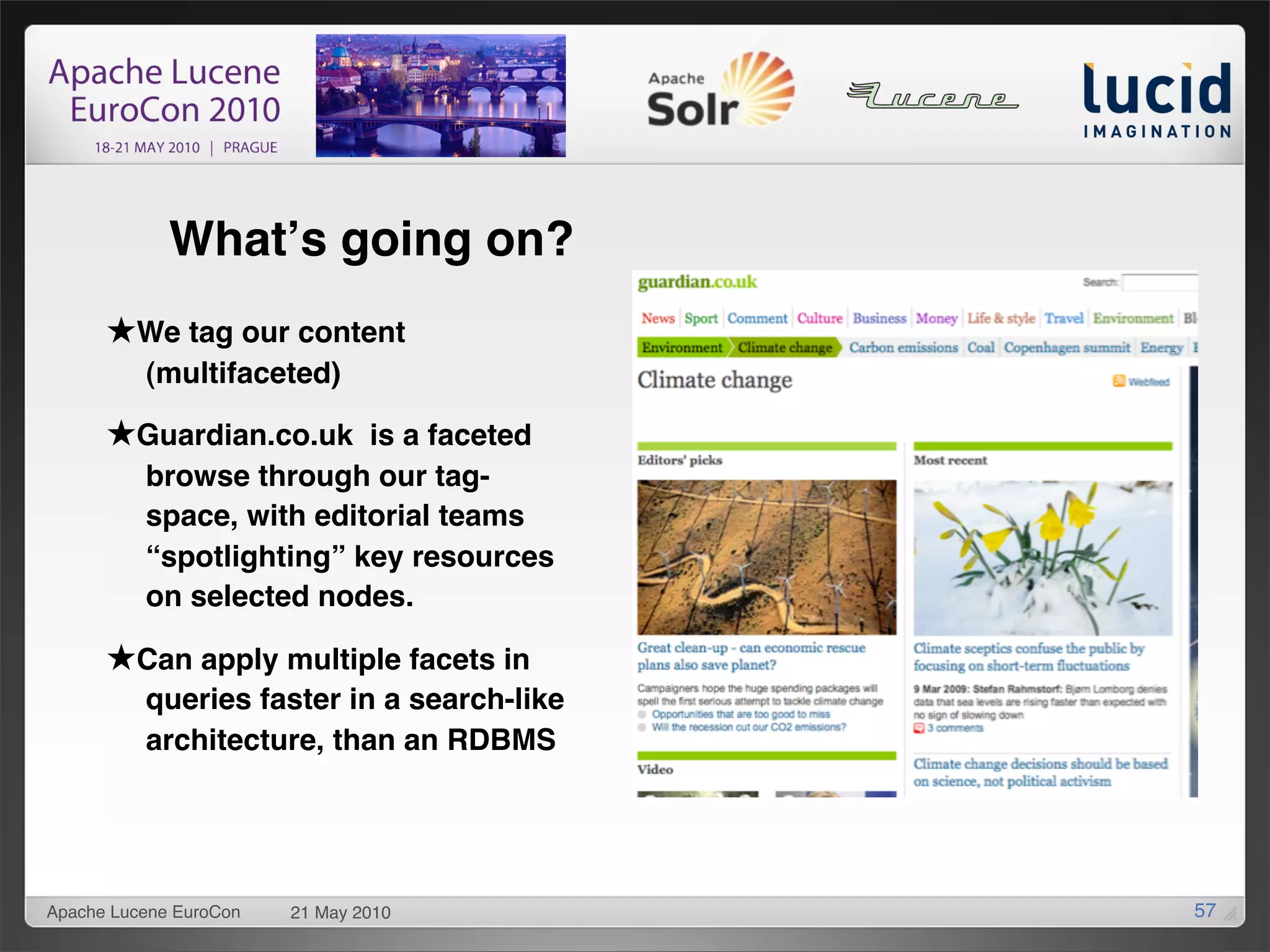
Task: Open the guardian.co.uk logo link
Action: pos(697,282)
